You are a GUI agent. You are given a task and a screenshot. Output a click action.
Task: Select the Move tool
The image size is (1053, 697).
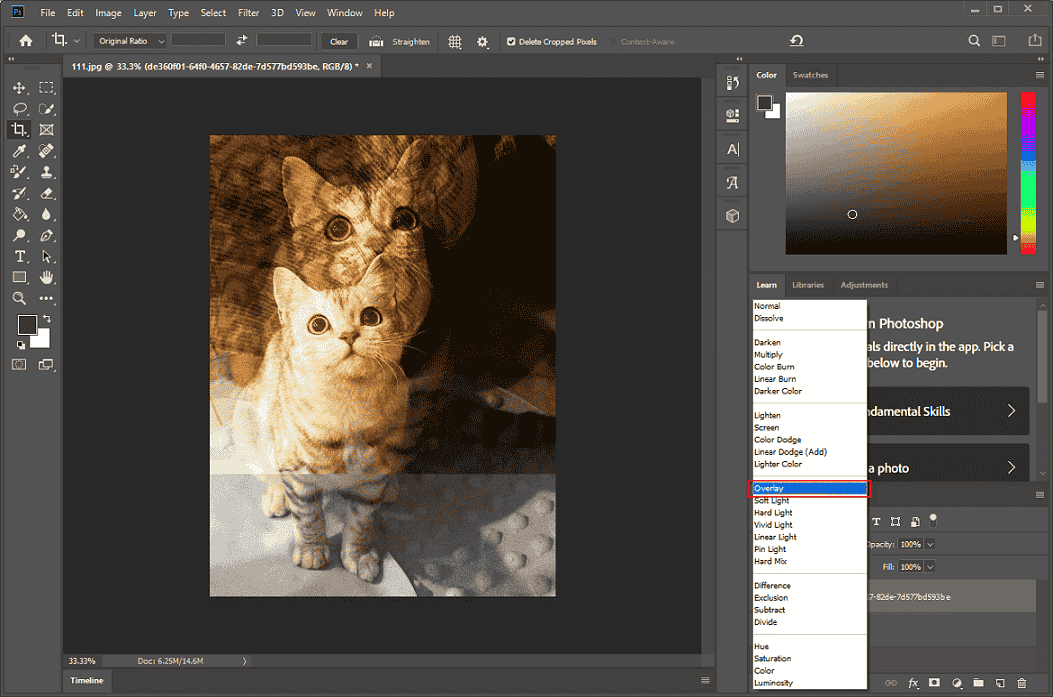[x=19, y=88]
